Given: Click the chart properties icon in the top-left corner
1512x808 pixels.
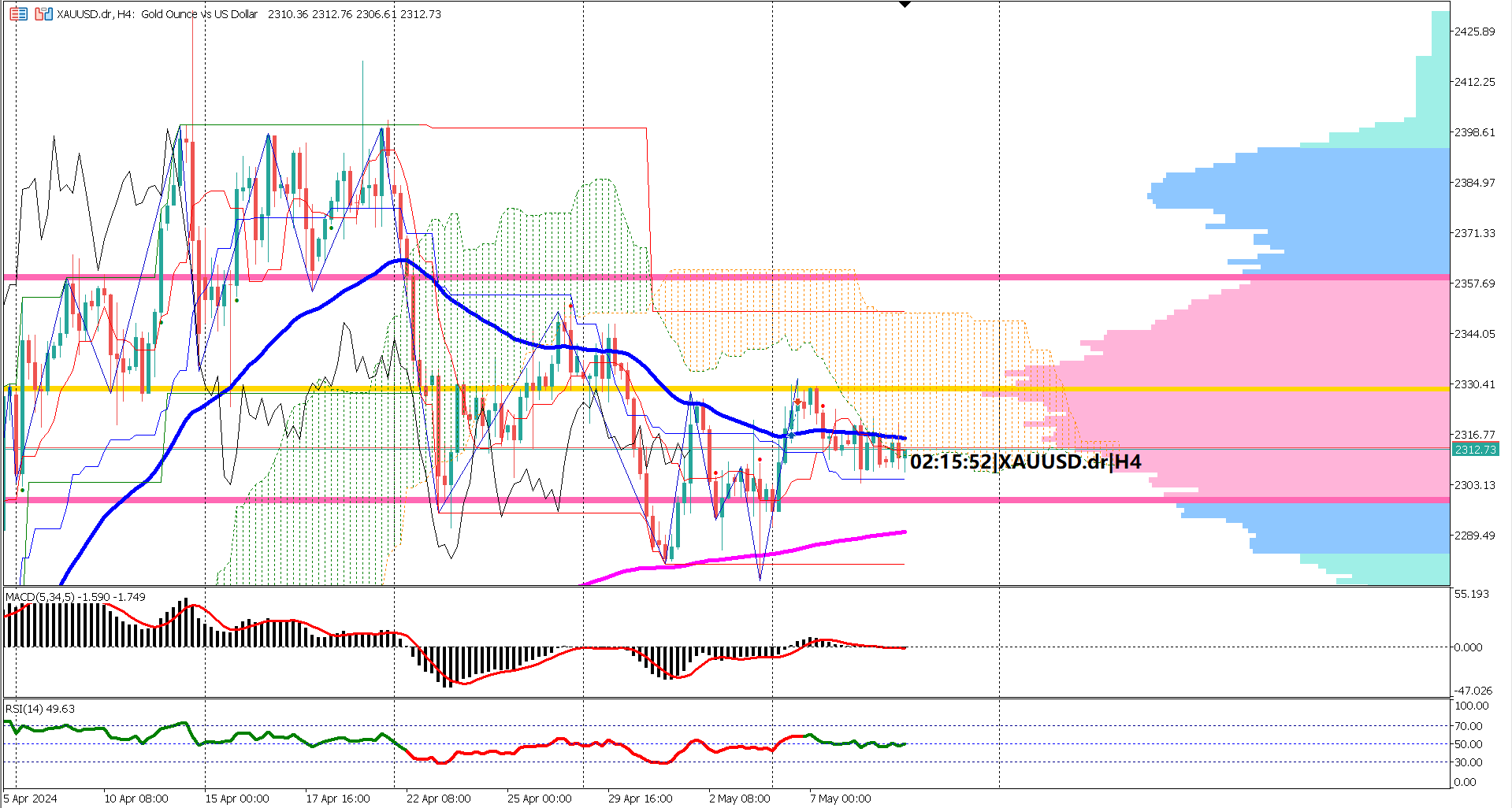Looking at the screenshot, I should (x=17, y=13).
